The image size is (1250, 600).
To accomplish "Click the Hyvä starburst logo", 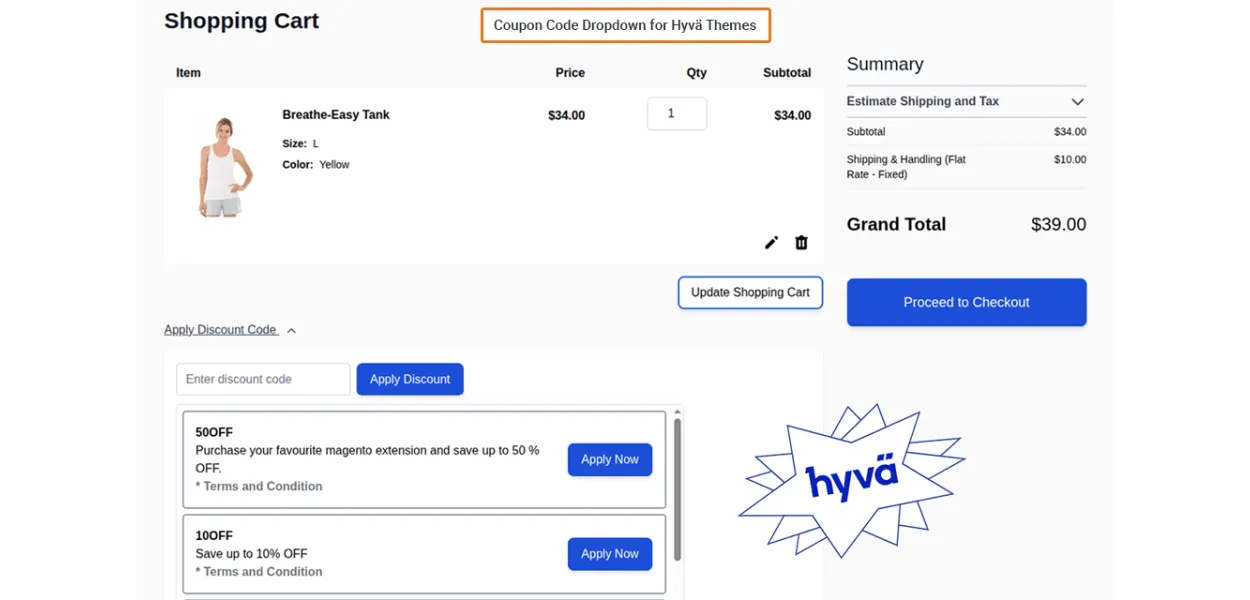I will point(852,480).
